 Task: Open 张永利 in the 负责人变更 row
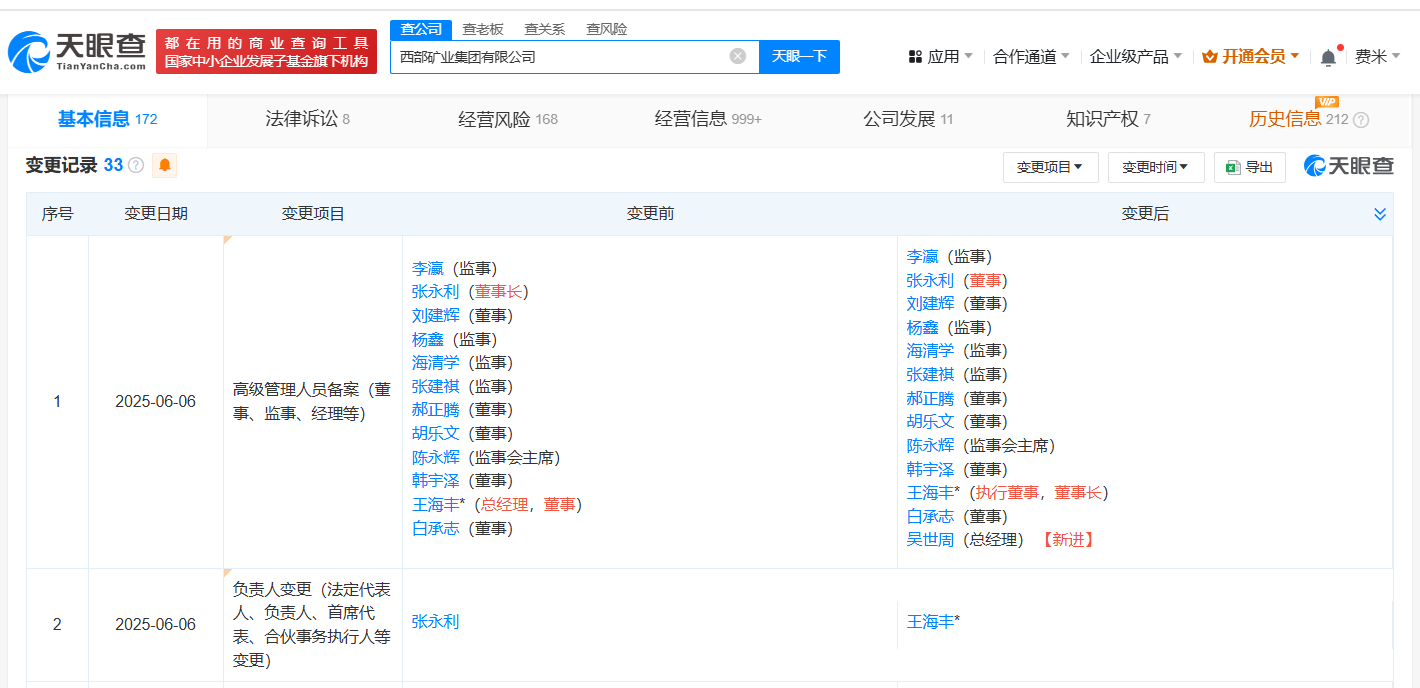coord(436,622)
